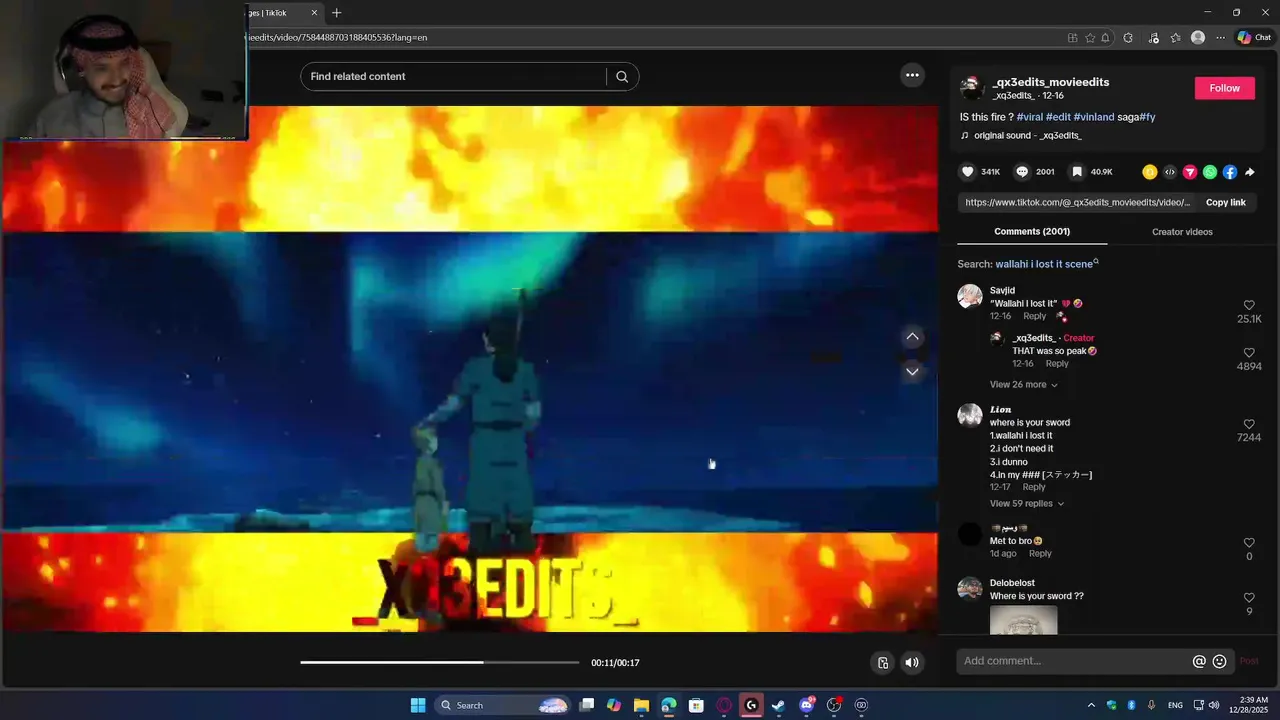Open the media control music icon in browser toolbar
The width and height of the screenshot is (1280, 720).
1153,38
